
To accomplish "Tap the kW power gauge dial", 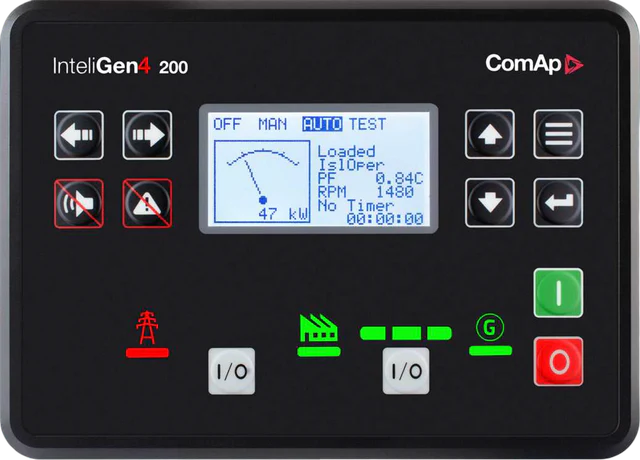I will 262,182.
